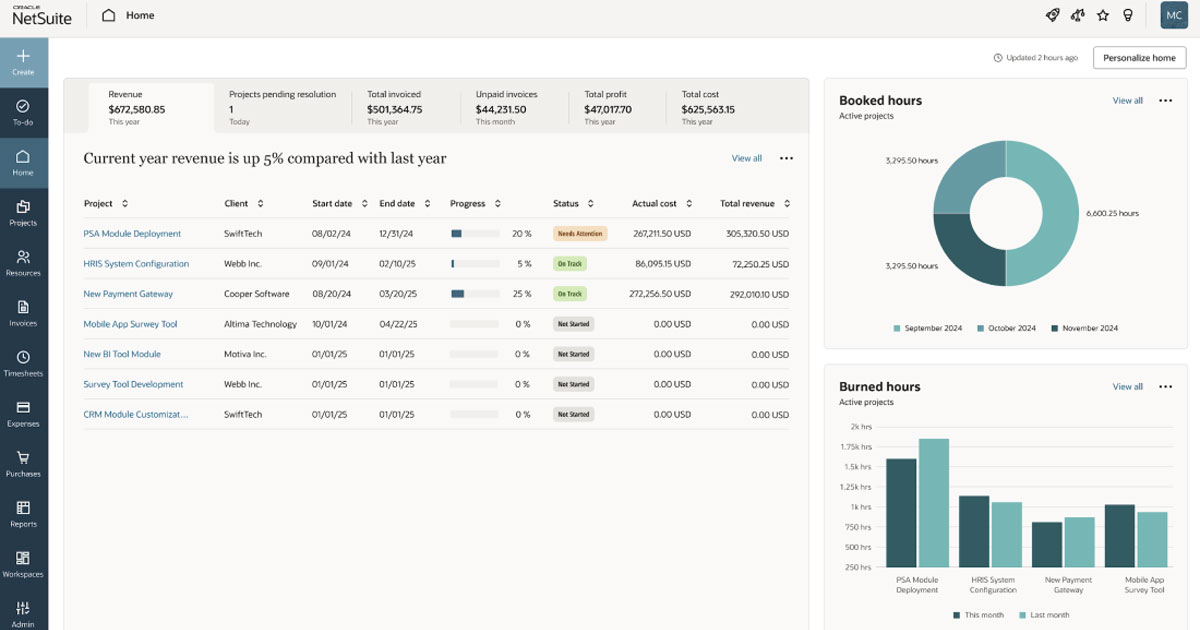Viewport: 1200px width, 630px height.
Task: Click the star favorites icon in the header
Action: (1102, 15)
